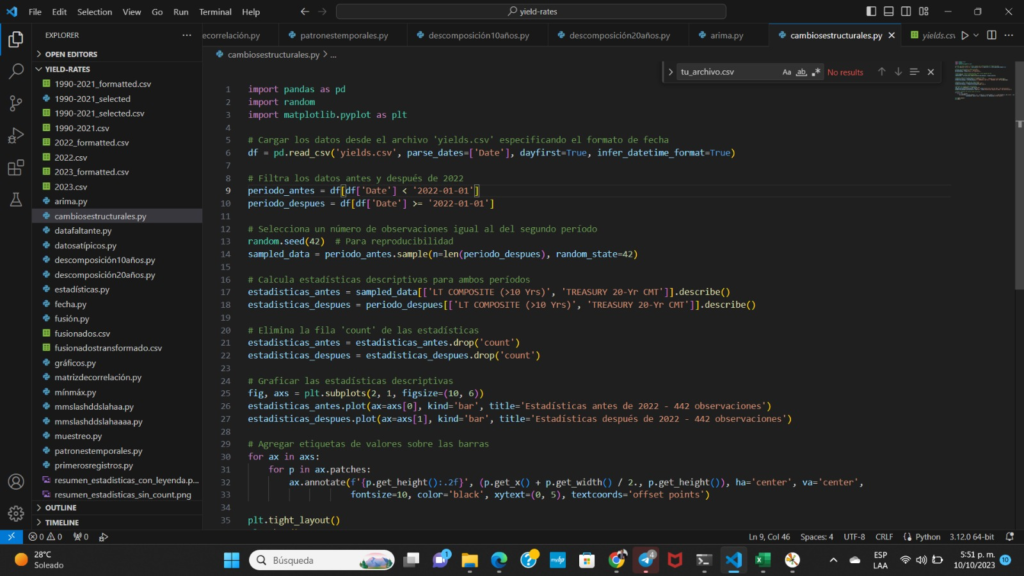Image resolution: width=1024 pixels, height=576 pixels.
Task: Click the CRLF end-of-line indicator
Action: pyautogui.click(x=884, y=537)
